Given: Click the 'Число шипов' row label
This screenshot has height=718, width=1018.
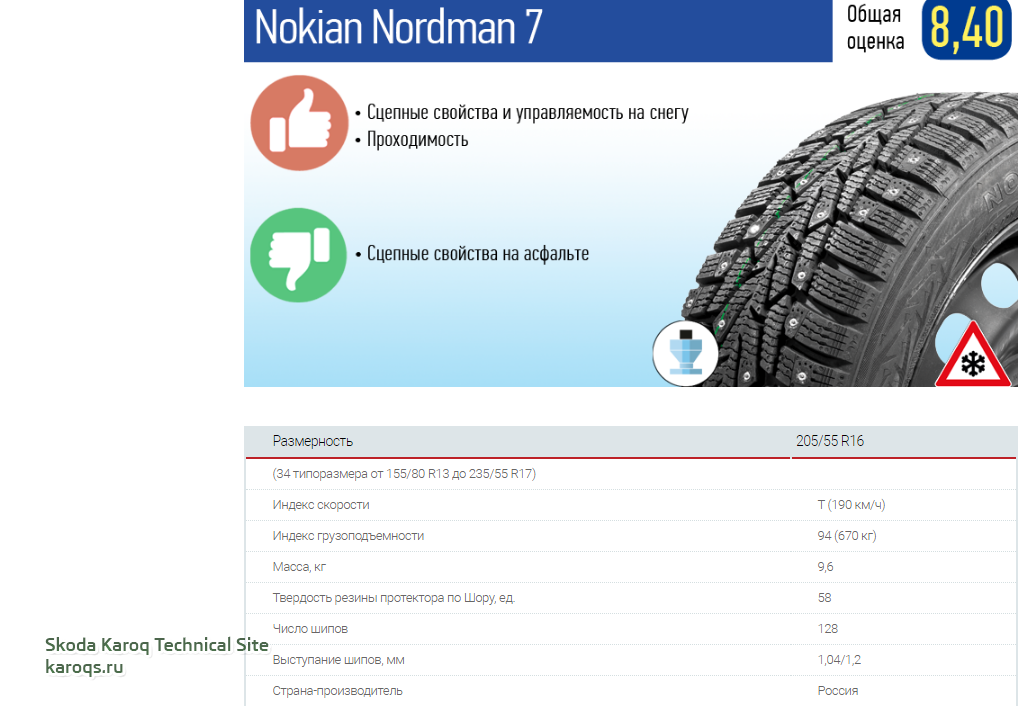Looking at the screenshot, I should click(310, 629).
